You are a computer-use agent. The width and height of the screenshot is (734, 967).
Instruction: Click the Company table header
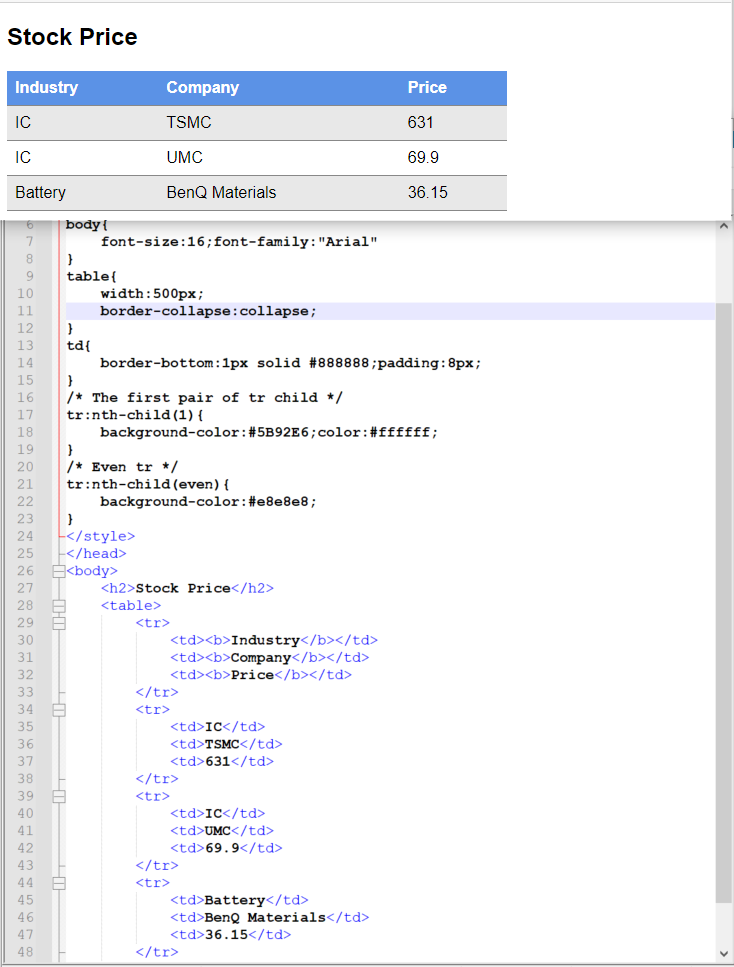point(202,88)
